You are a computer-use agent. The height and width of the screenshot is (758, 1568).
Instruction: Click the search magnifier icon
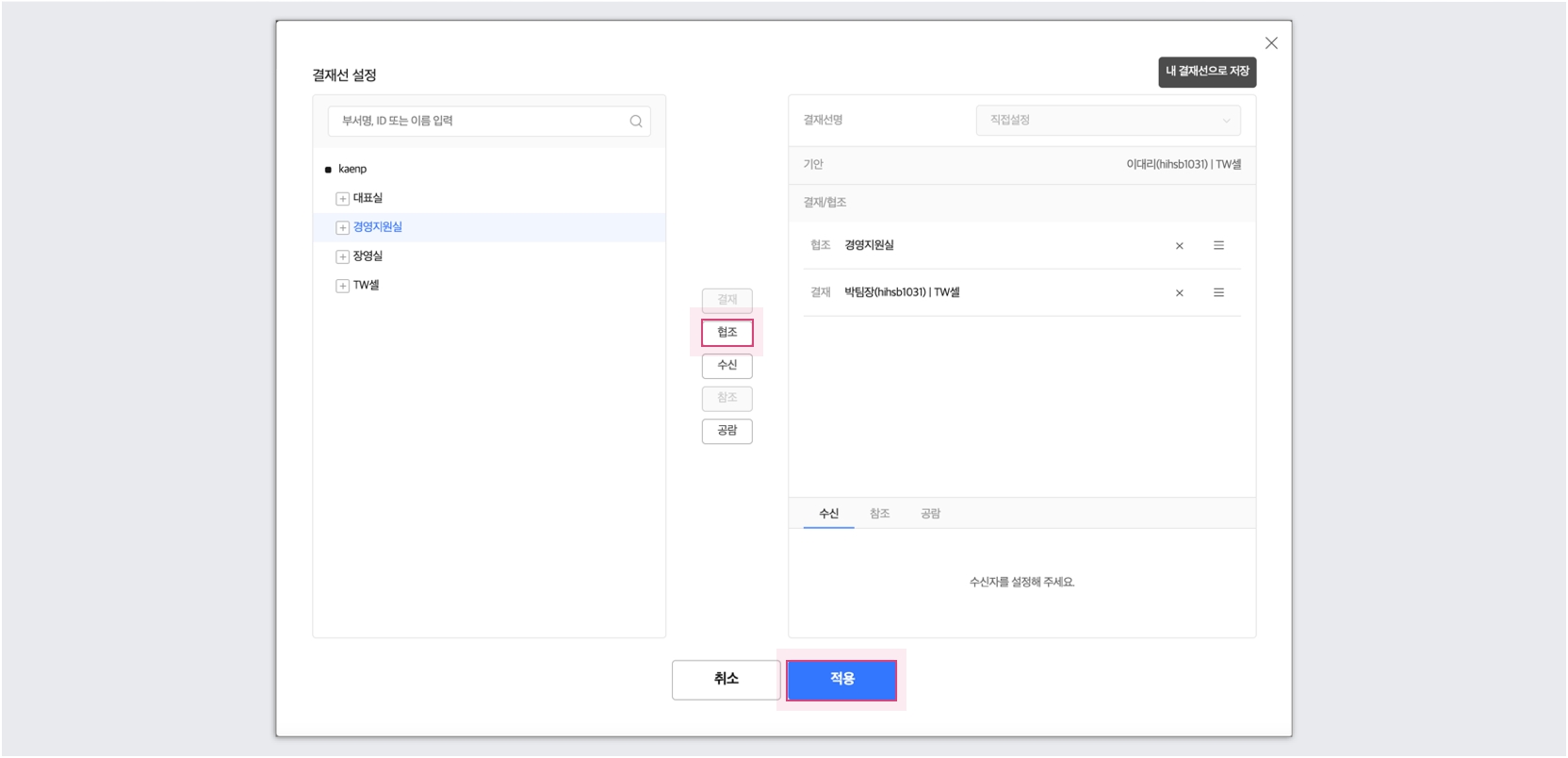636,122
